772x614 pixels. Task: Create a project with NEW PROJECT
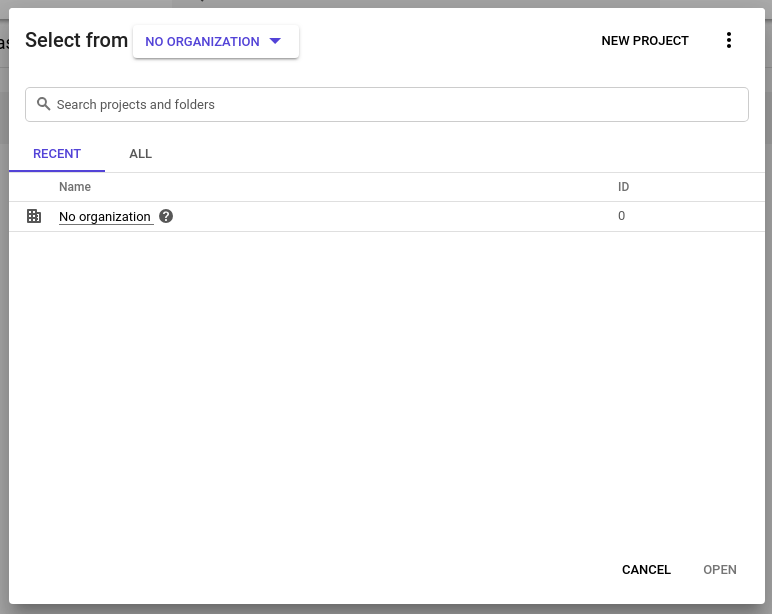point(644,41)
